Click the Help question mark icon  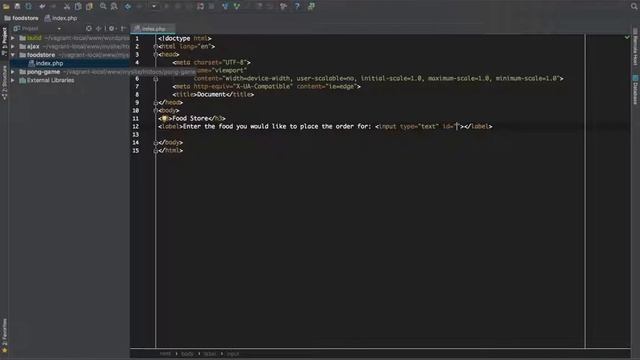tap(297, 6)
